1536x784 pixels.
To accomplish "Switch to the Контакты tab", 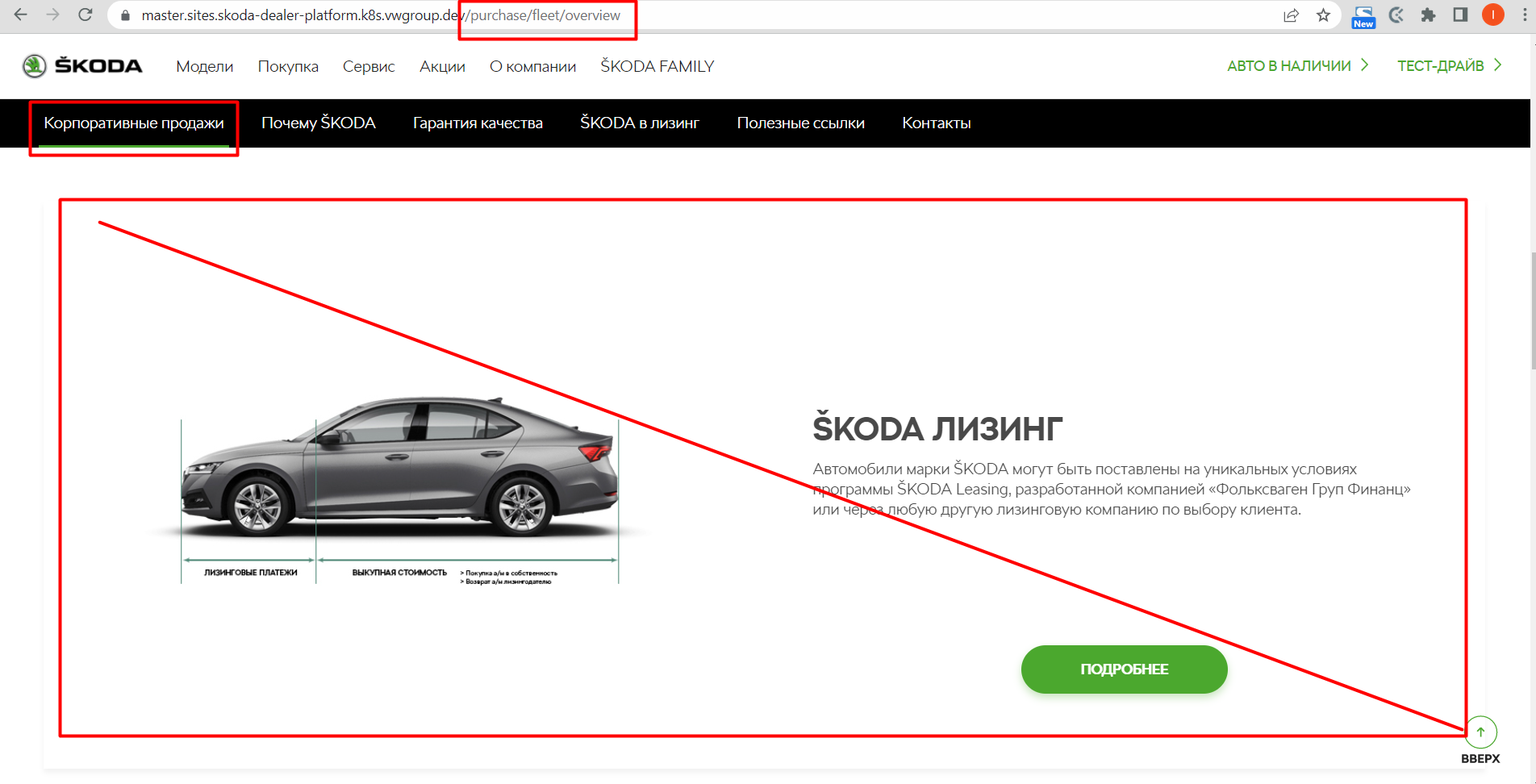I will [936, 123].
